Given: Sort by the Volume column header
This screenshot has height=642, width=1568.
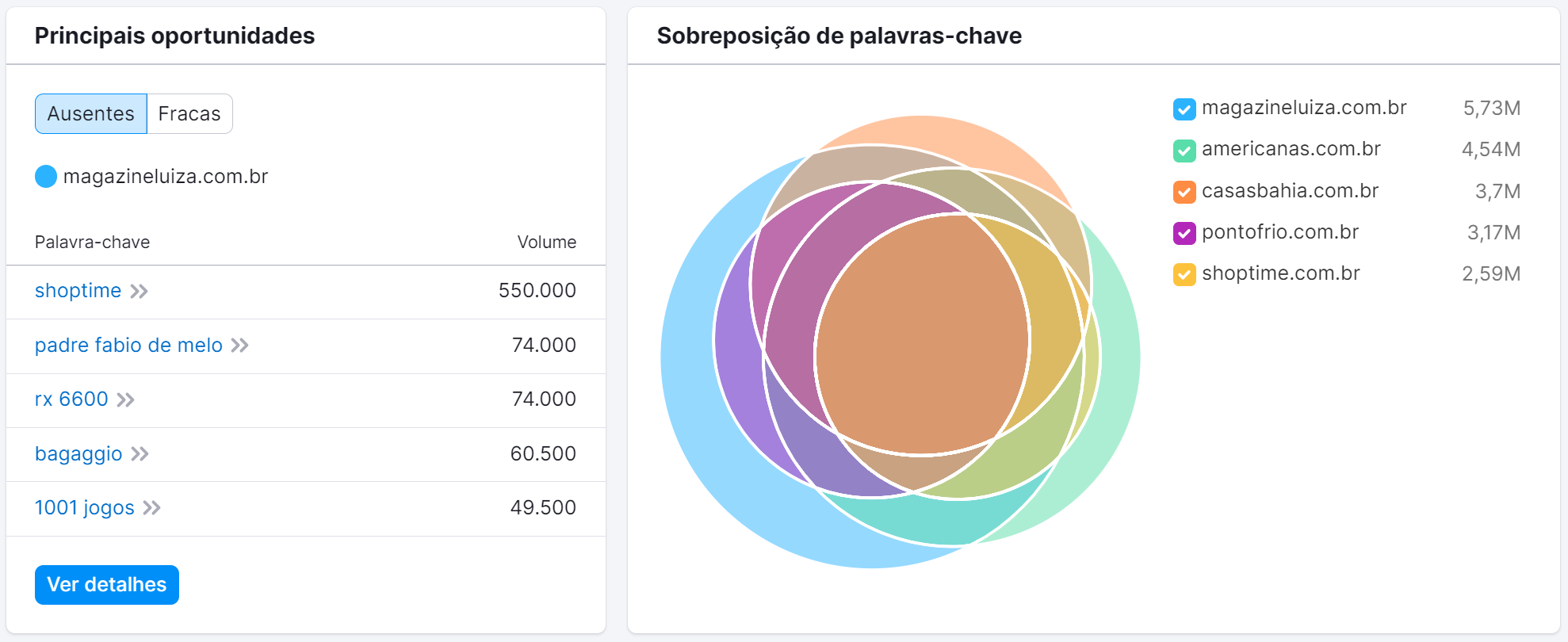Looking at the screenshot, I should click(x=546, y=243).
